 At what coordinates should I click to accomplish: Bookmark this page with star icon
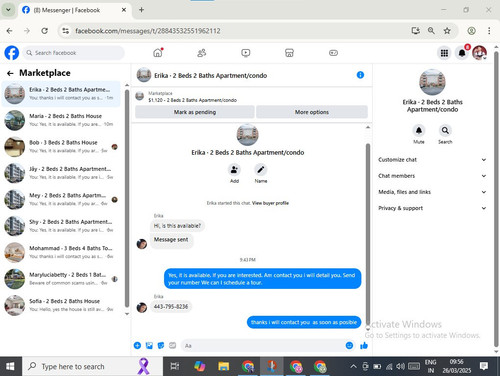447,31
